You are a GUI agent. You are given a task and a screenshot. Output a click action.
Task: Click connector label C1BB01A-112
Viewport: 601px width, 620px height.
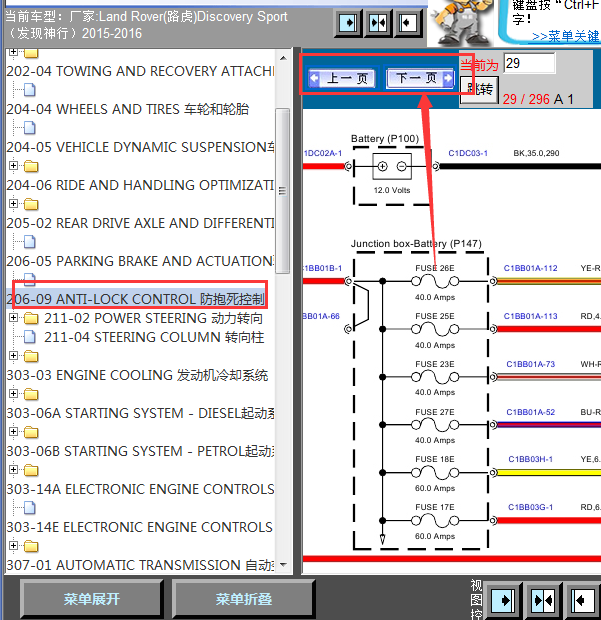click(530, 268)
